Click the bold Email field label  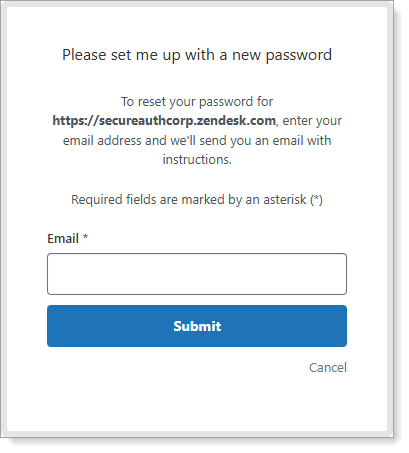click(63, 238)
